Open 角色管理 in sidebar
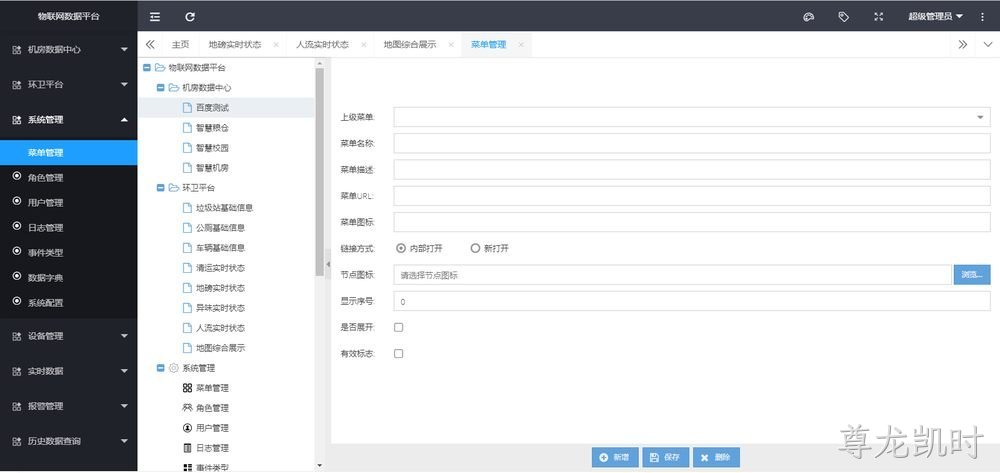 pyautogui.click(x=69, y=178)
